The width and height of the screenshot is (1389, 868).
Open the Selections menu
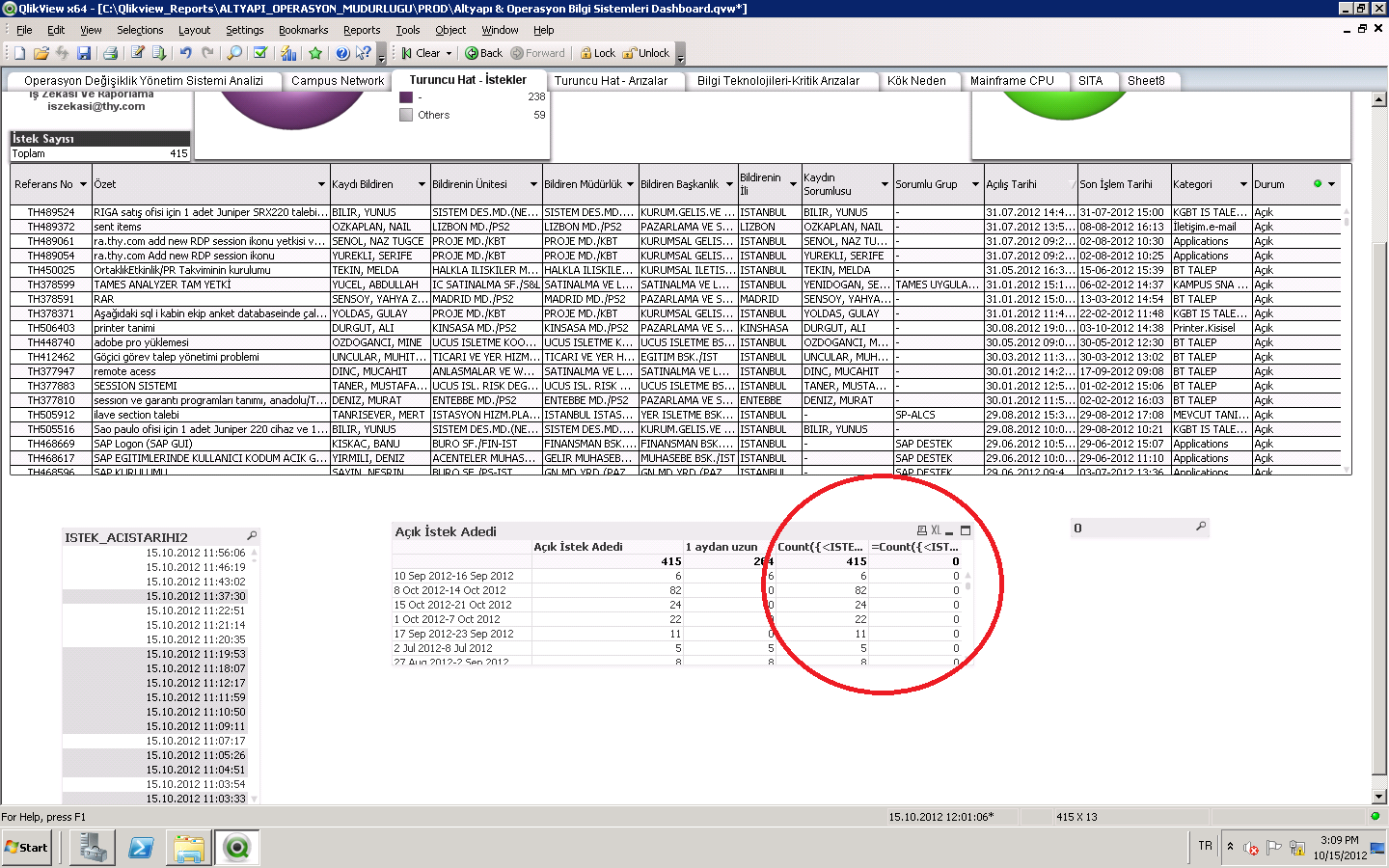[140, 30]
